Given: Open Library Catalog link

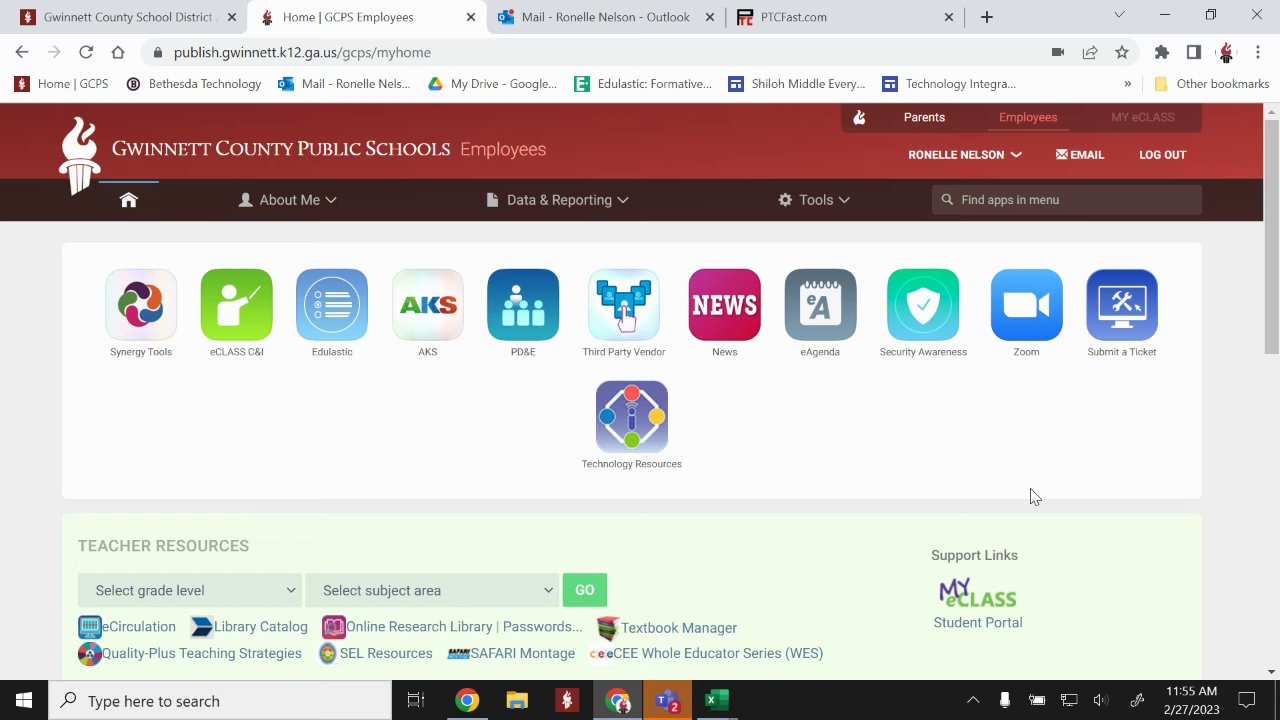Looking at the screenshot, I should pyautogui.click(x=249, y=627).
